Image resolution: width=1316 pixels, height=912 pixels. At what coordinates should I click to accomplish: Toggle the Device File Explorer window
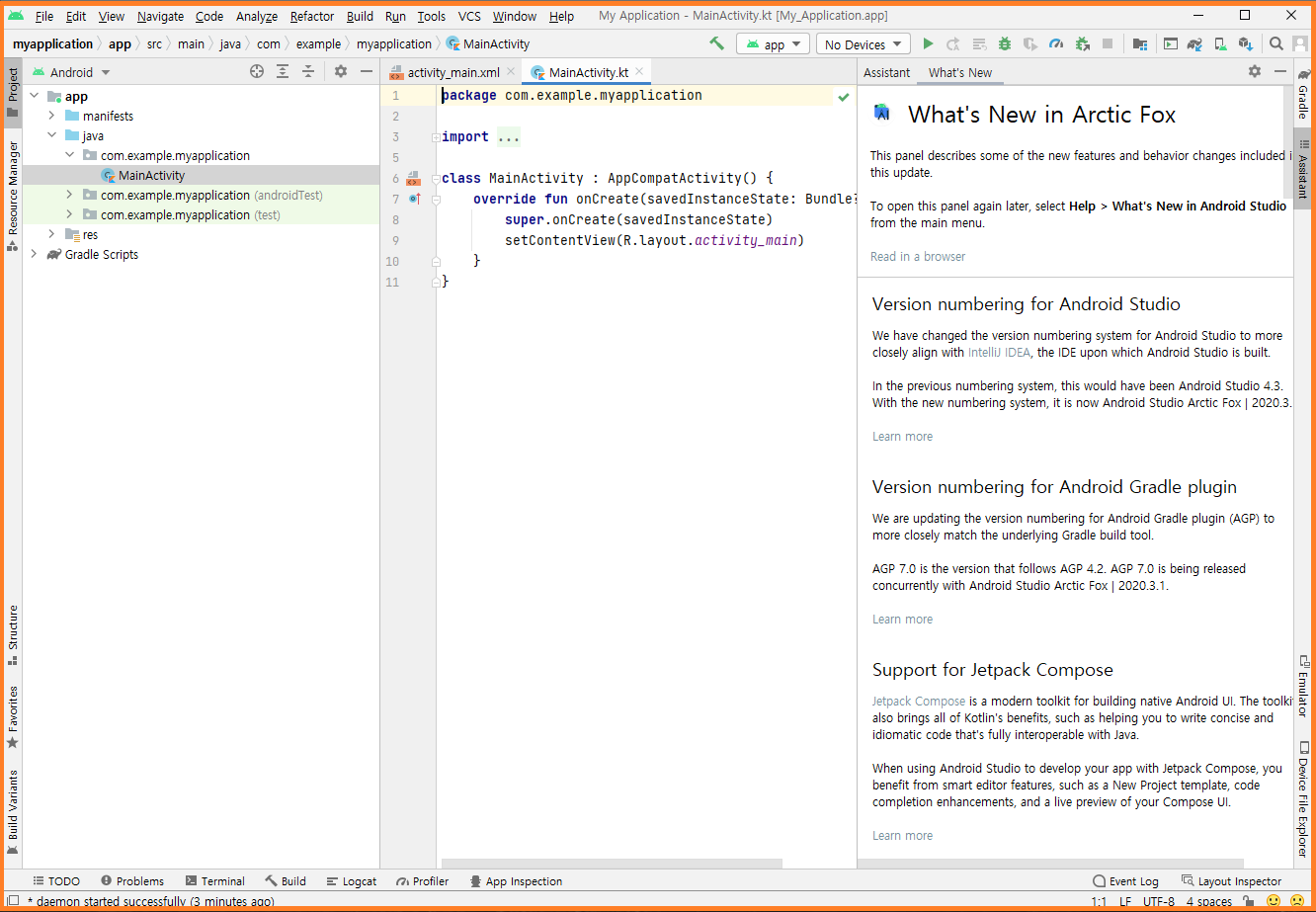tap(1303, 799)
